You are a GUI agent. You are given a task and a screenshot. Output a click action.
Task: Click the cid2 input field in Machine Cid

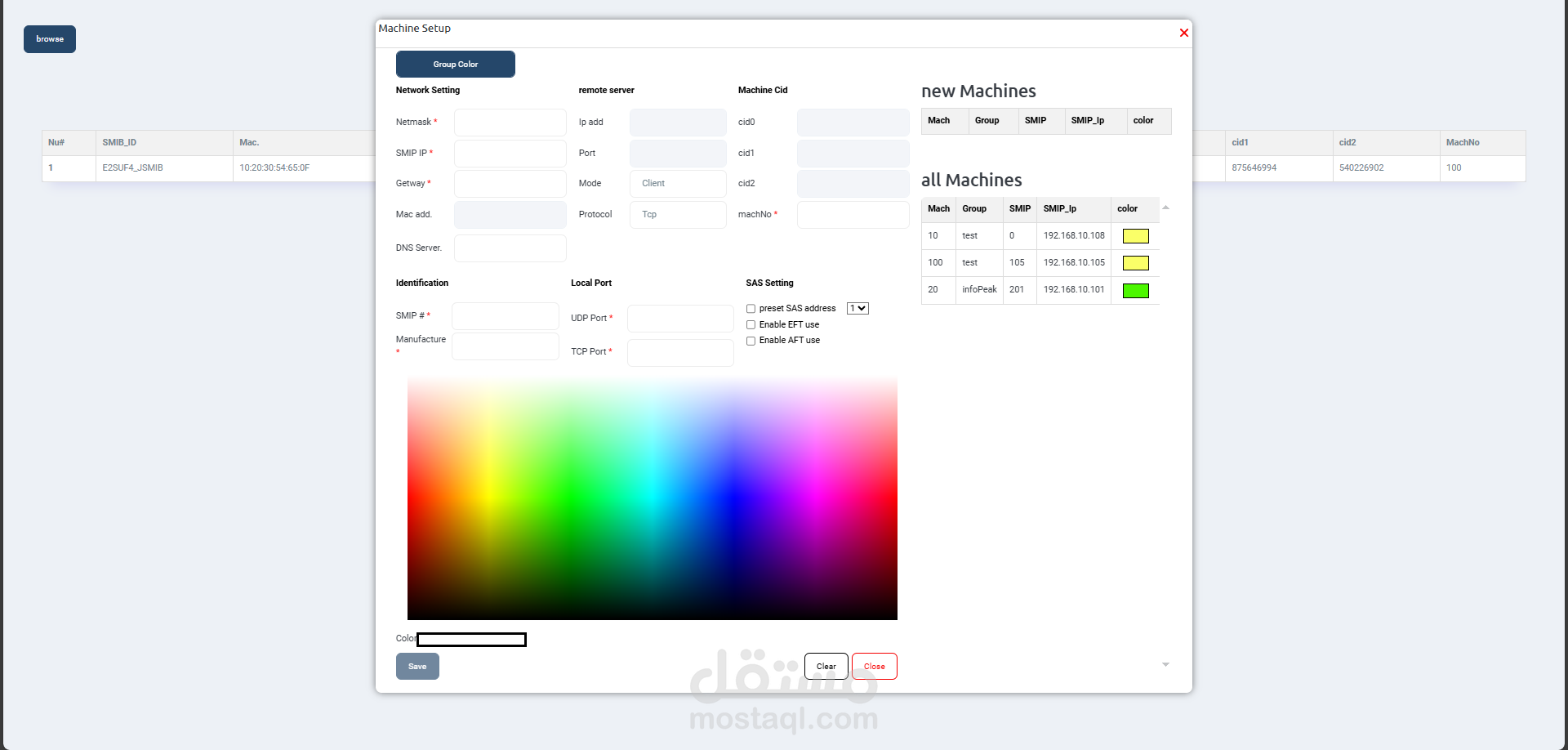point(853,184)
